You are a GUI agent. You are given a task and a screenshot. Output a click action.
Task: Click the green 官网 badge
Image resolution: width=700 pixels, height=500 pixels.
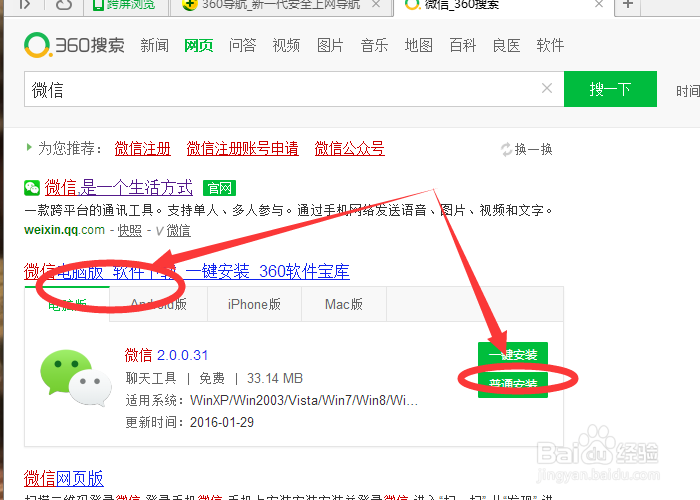pyautogui.click(x=219, y=188)
